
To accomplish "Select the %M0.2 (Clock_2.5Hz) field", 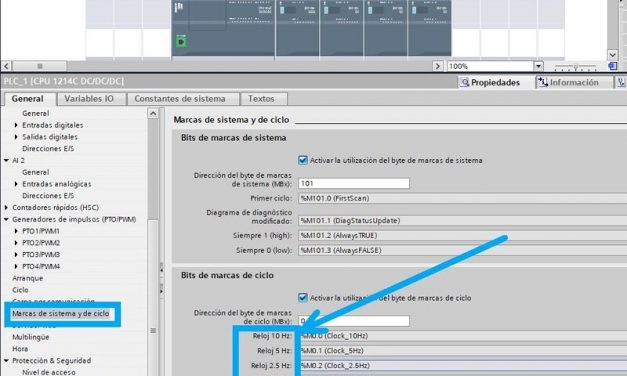I will 463,366.
